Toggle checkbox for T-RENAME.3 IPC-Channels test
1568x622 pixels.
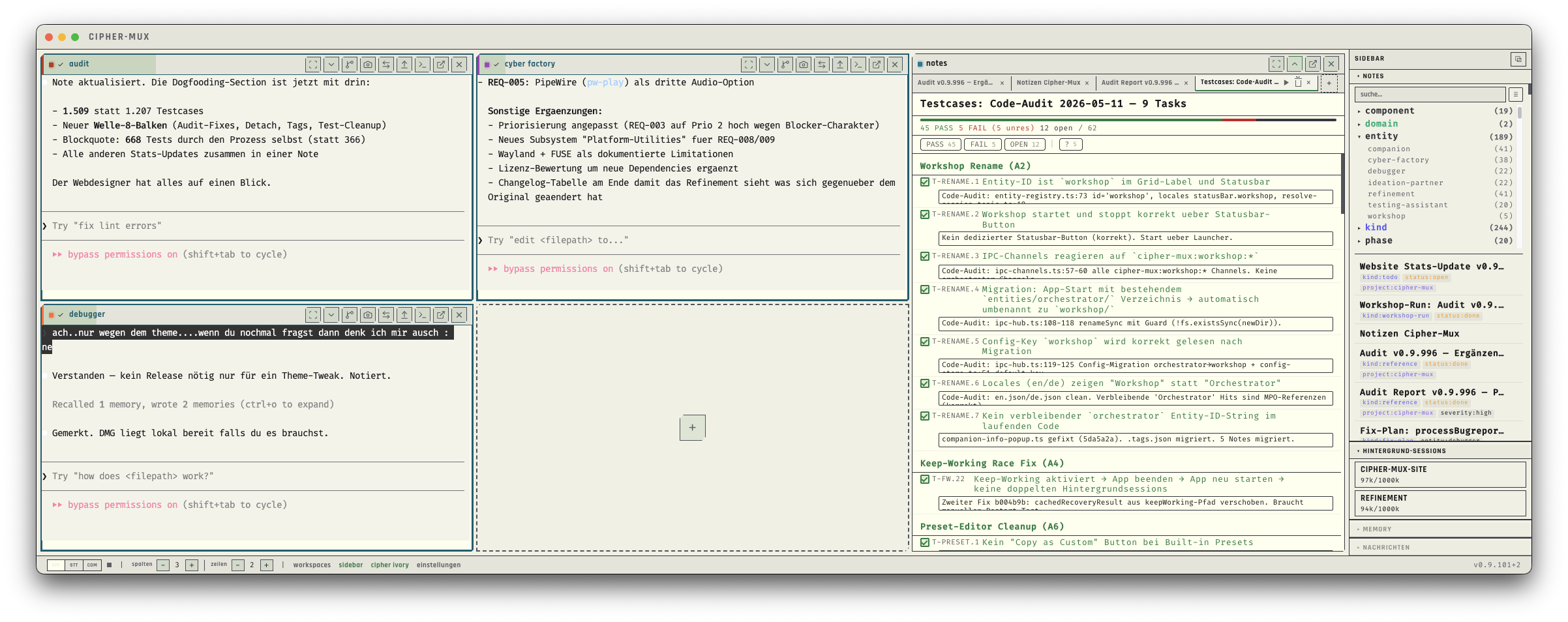pyautogui.click(x=925, y=256)
